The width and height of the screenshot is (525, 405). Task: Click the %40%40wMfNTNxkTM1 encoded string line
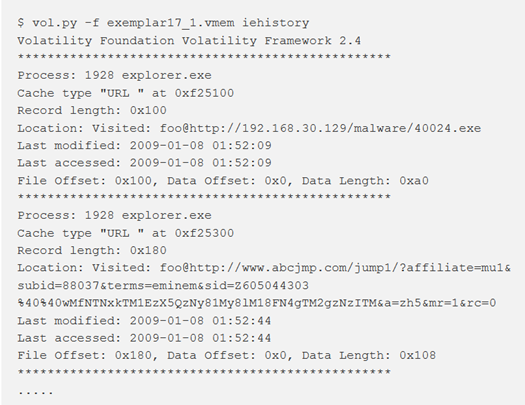pyautogui.click(x=257, y=303)
